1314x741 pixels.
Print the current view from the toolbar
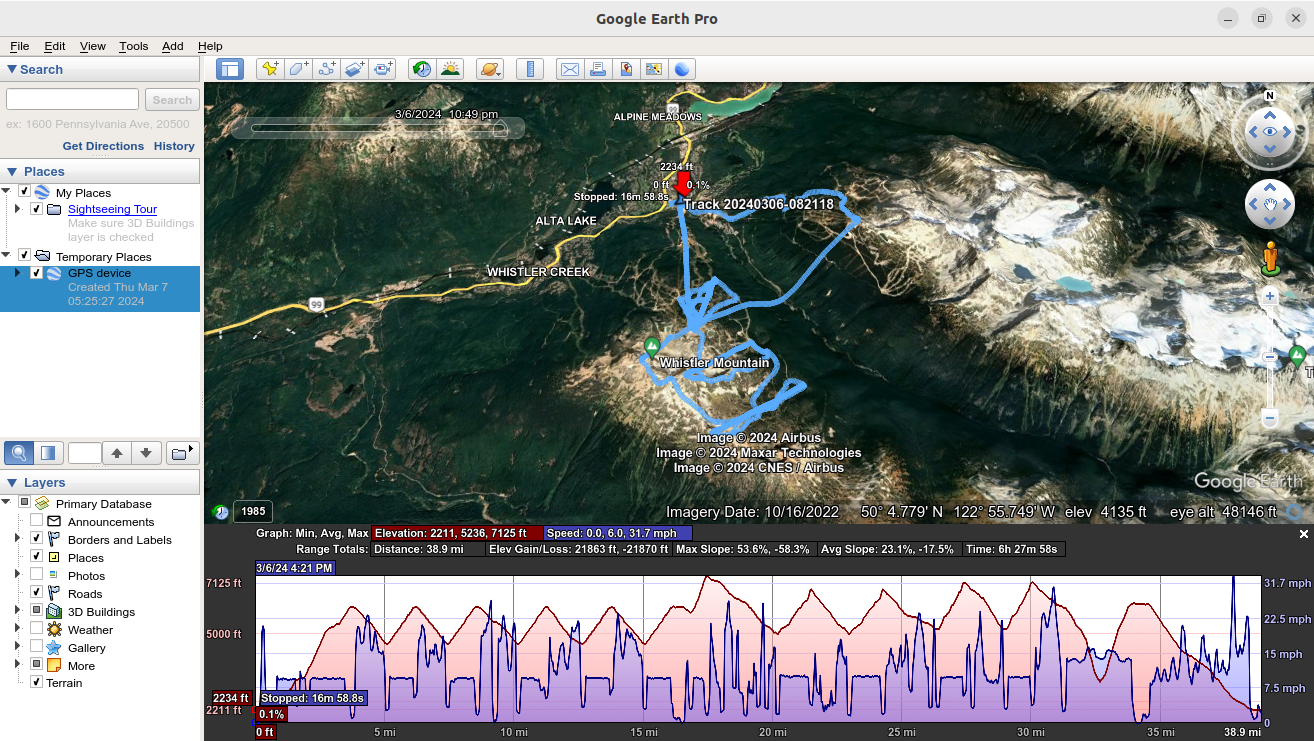(598, 69)
